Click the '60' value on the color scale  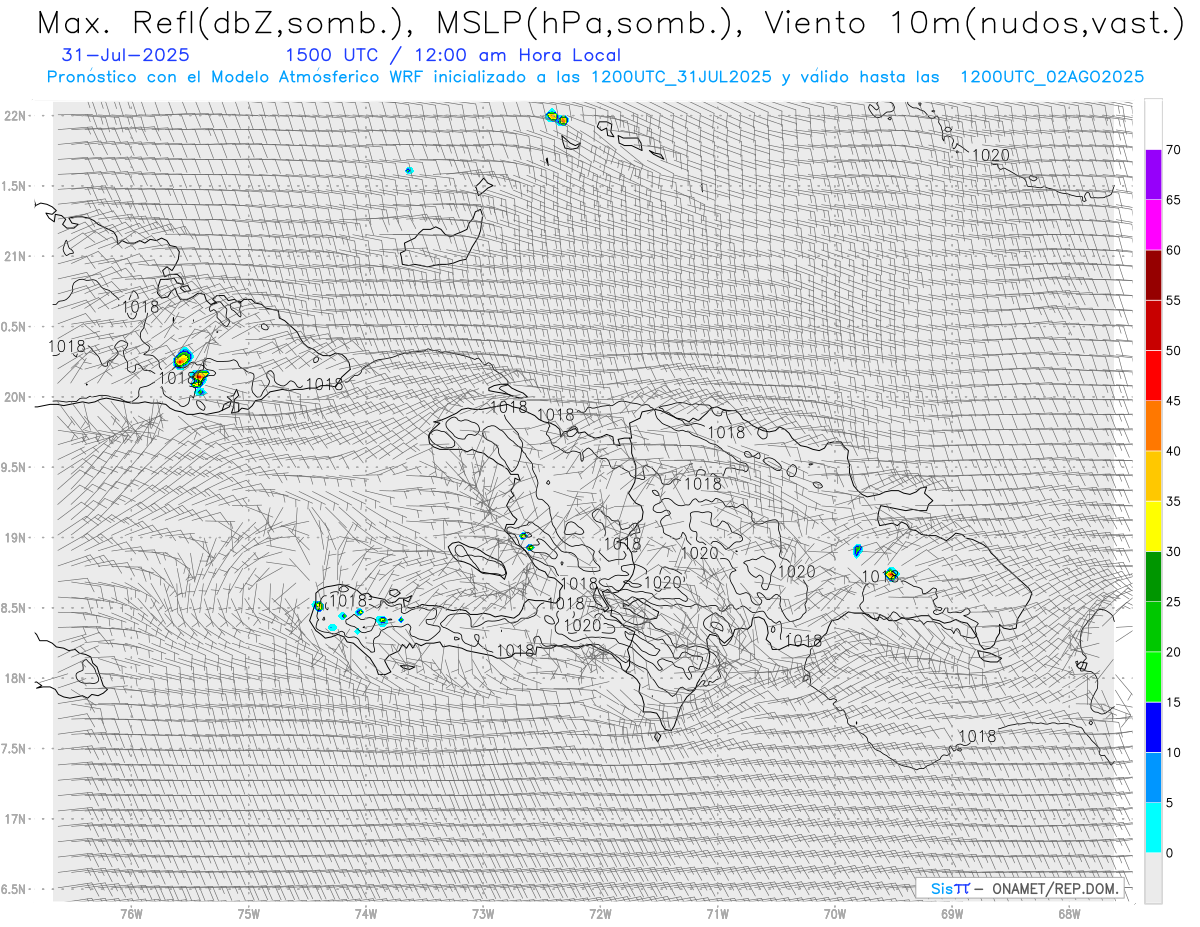(x=1173, y=250)
